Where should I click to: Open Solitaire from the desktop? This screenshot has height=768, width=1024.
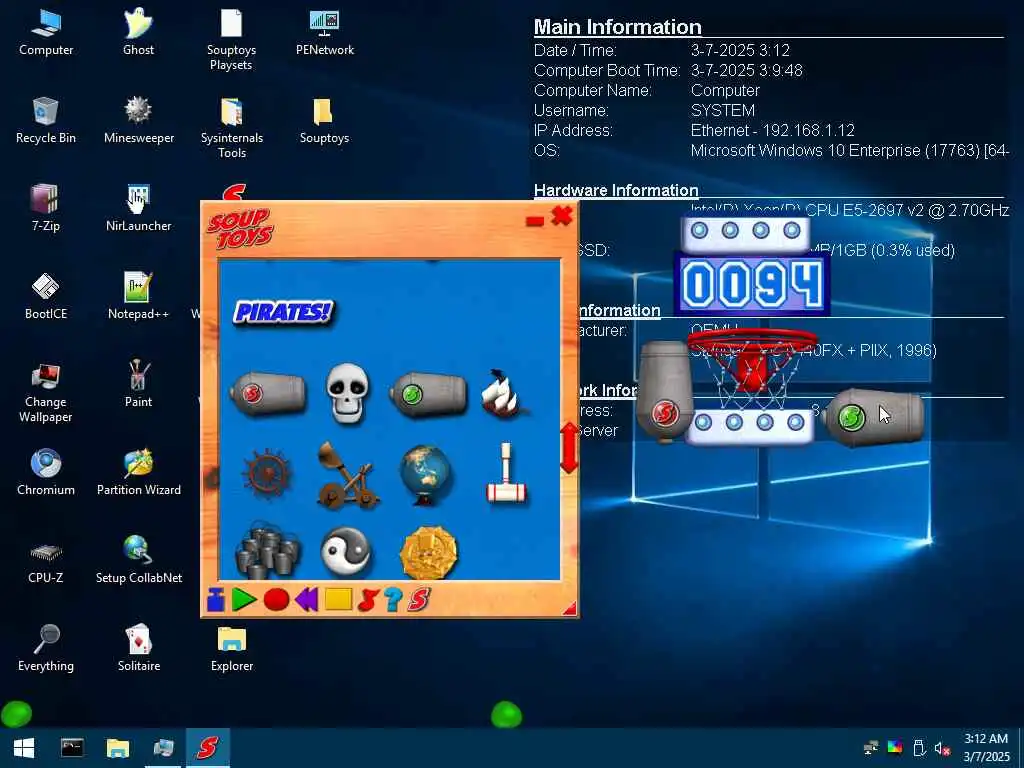(x=138, y=649)
